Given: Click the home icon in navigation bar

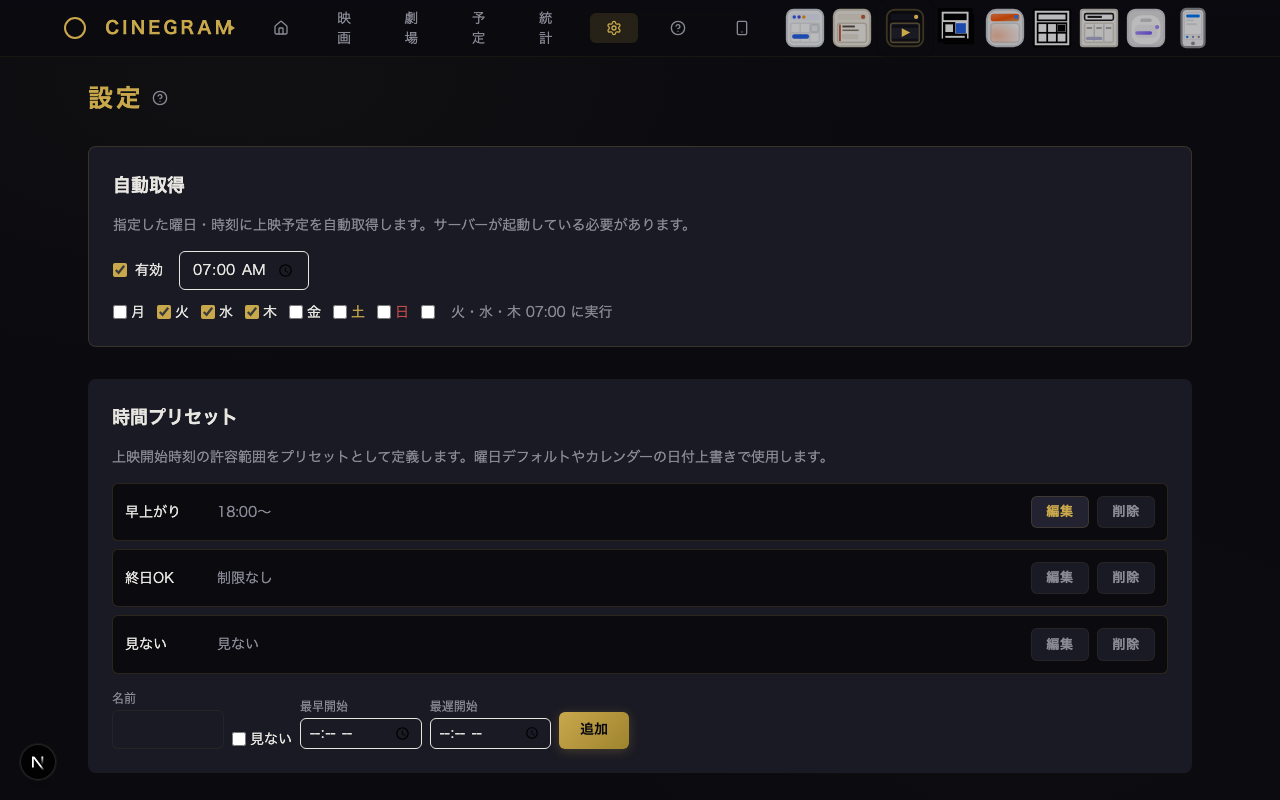Looking at the screenshot, I should (281, 28).
